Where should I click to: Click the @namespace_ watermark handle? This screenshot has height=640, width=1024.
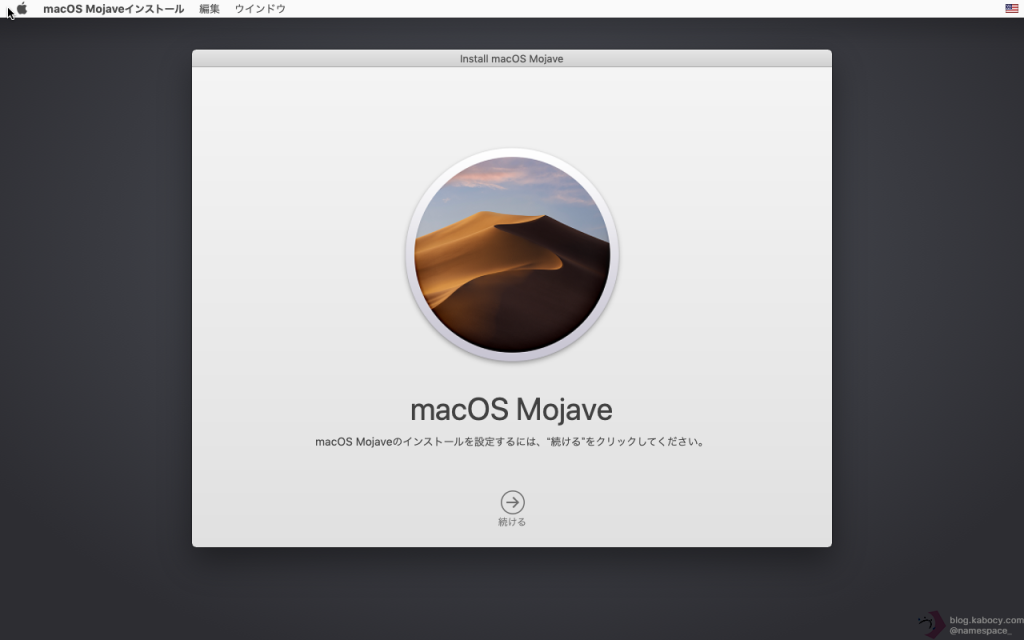coord(980,631)
